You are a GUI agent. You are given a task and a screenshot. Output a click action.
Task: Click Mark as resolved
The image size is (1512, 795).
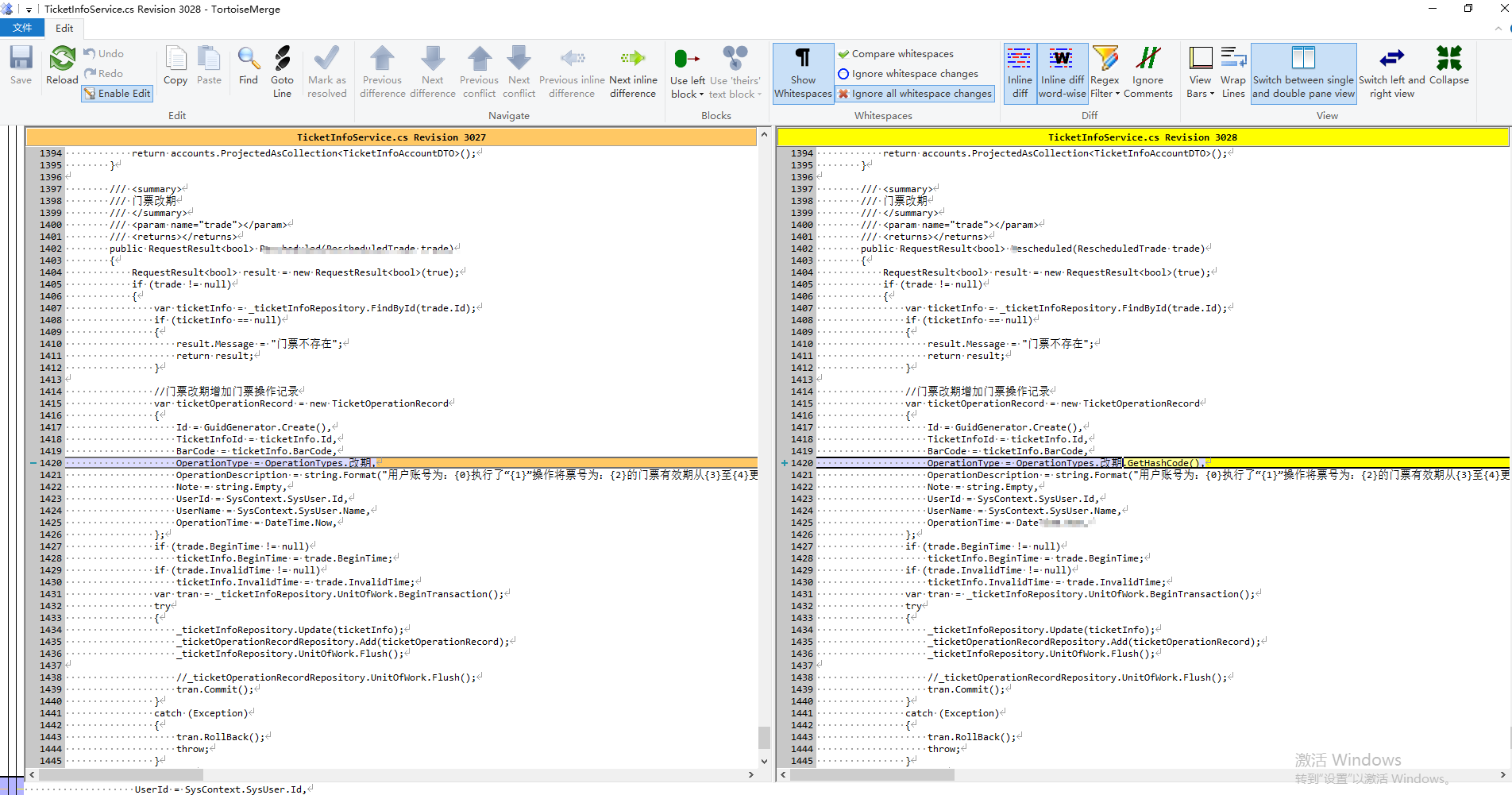click(327, 71)
